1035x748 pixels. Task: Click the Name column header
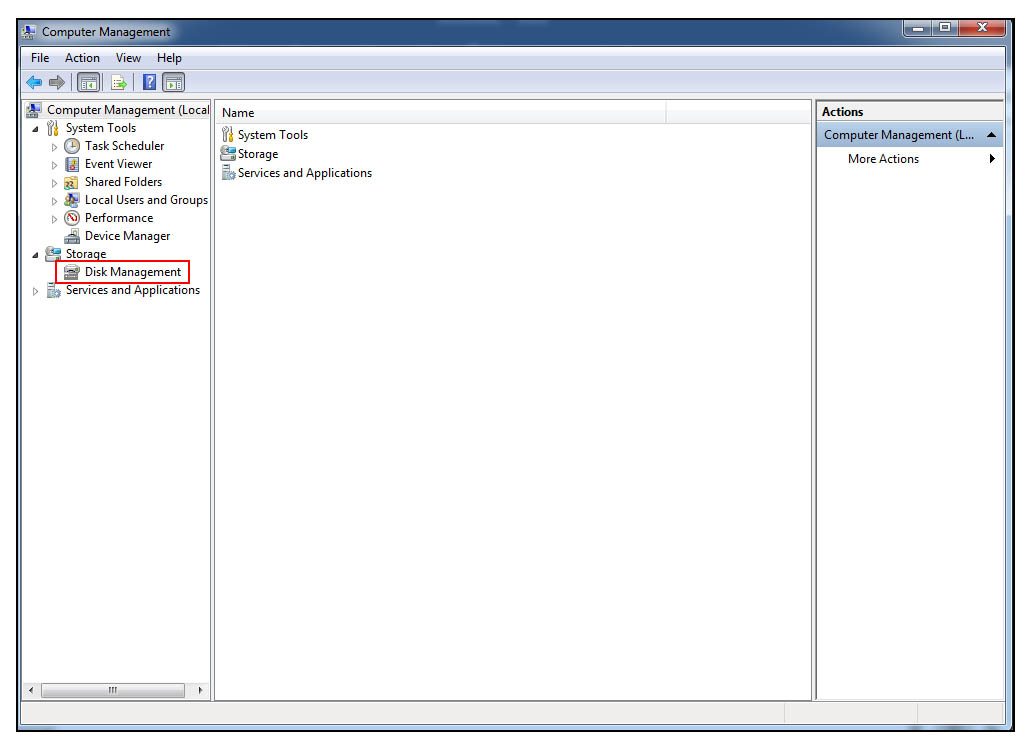(441, 113)
